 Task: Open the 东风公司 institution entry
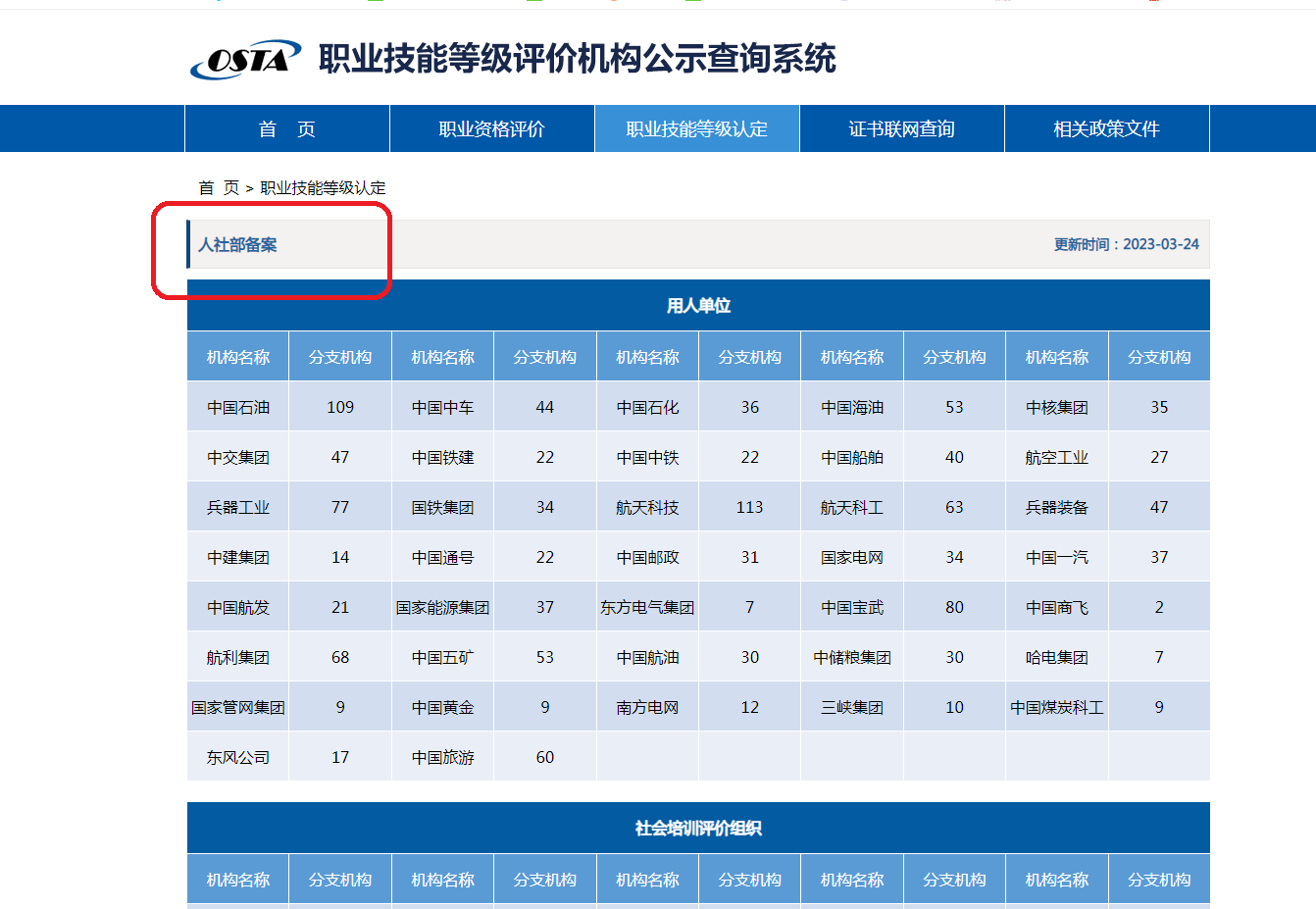[238, 757]
